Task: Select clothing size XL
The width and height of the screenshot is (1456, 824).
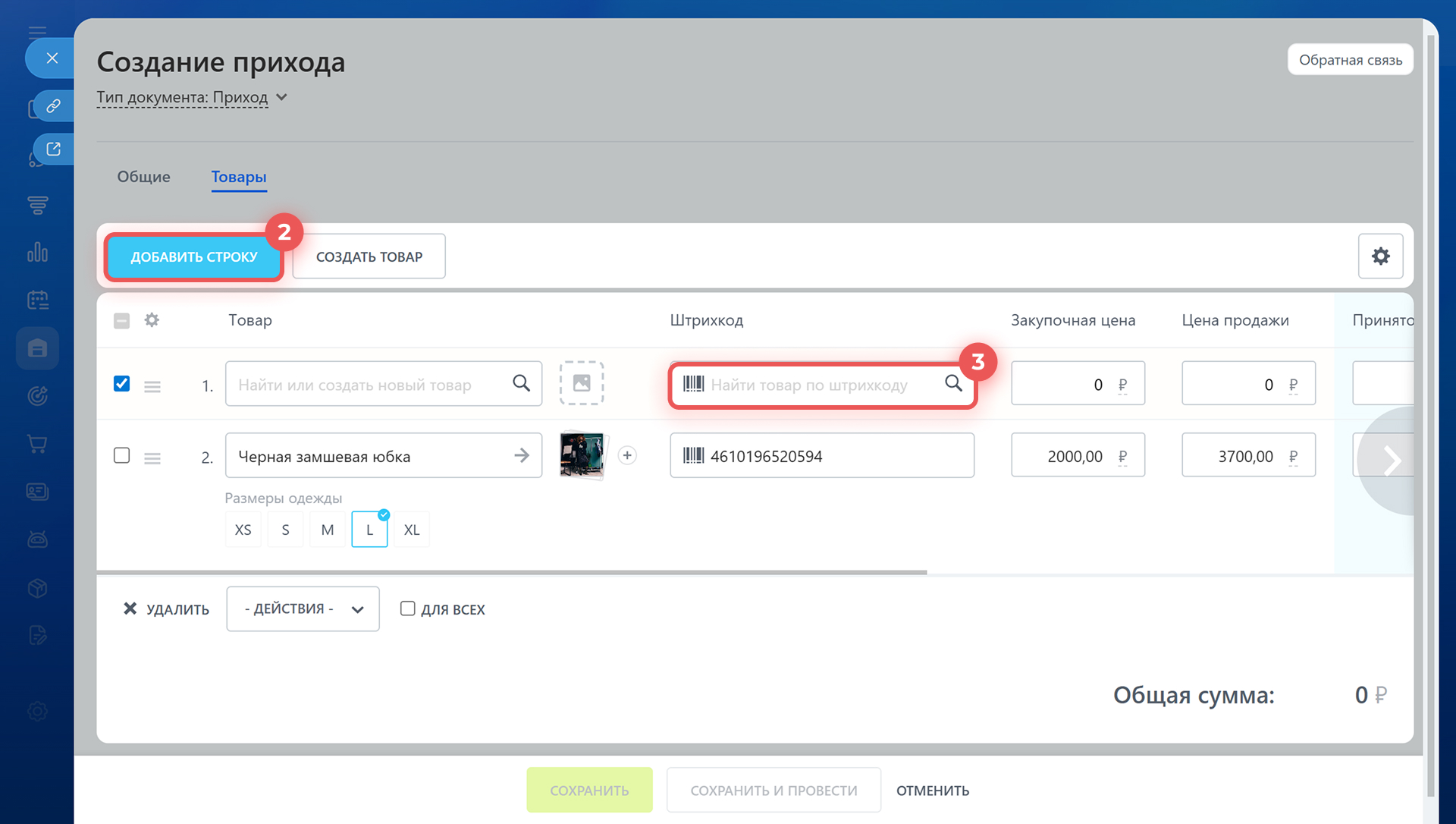Action: click(412, 530)
